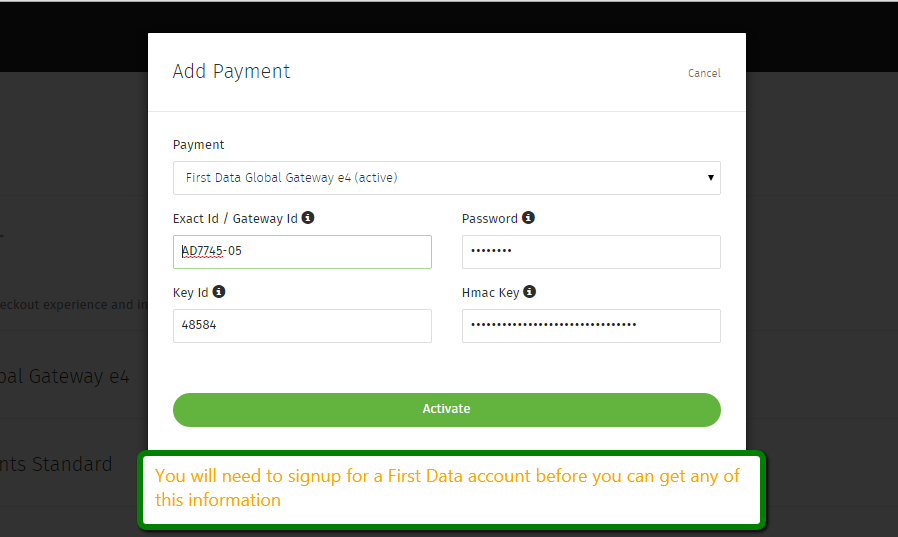
Task: Select the dimmed Gateway e4 heading behind dialog
Action: (65, 377)
